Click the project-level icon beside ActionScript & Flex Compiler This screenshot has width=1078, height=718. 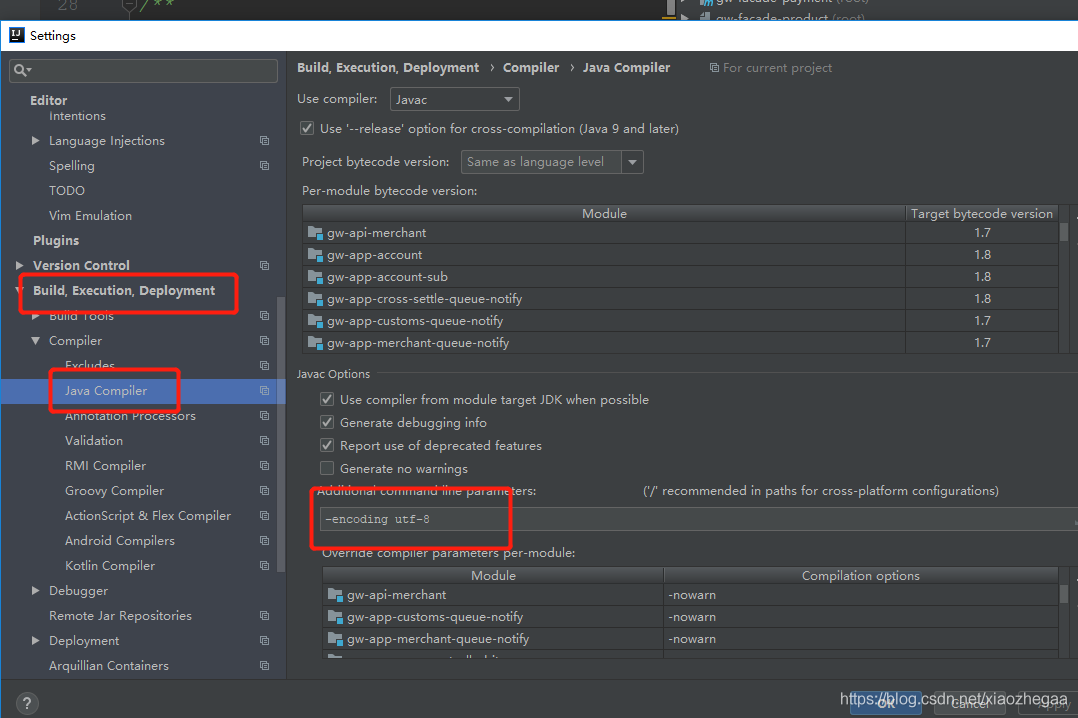click(x=264, y=515)
